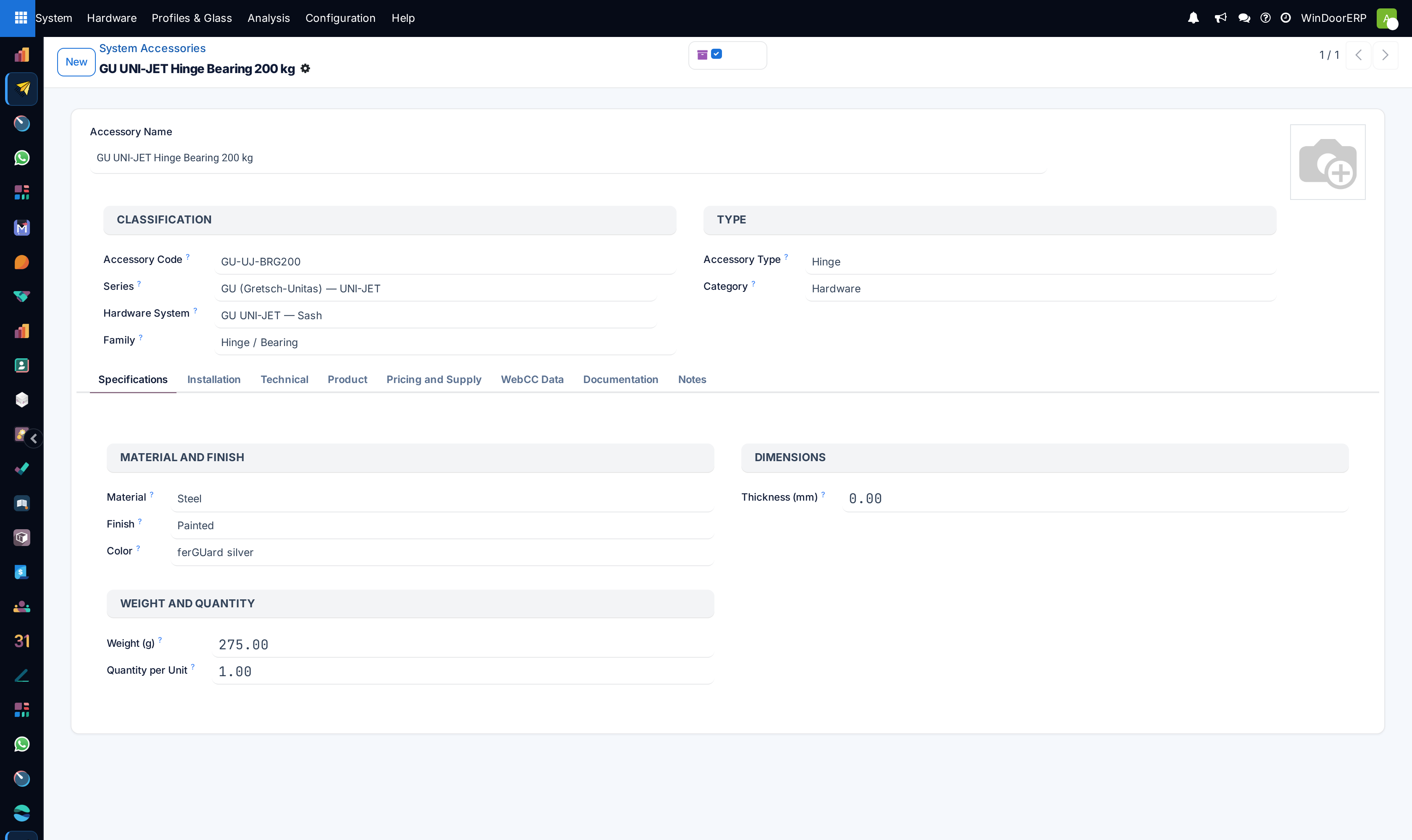Click the notifications bell icon
This screenshot has width=1412, height=840.
1193,18
